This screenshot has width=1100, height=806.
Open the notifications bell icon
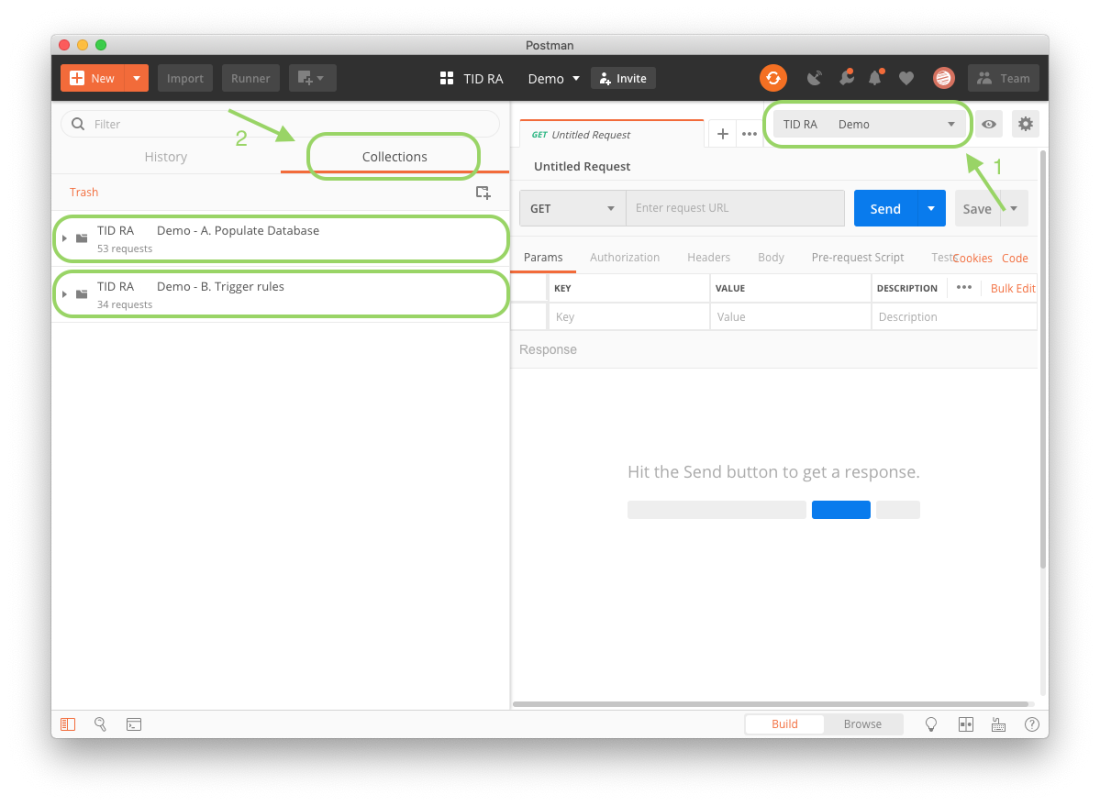click(876, 78)
